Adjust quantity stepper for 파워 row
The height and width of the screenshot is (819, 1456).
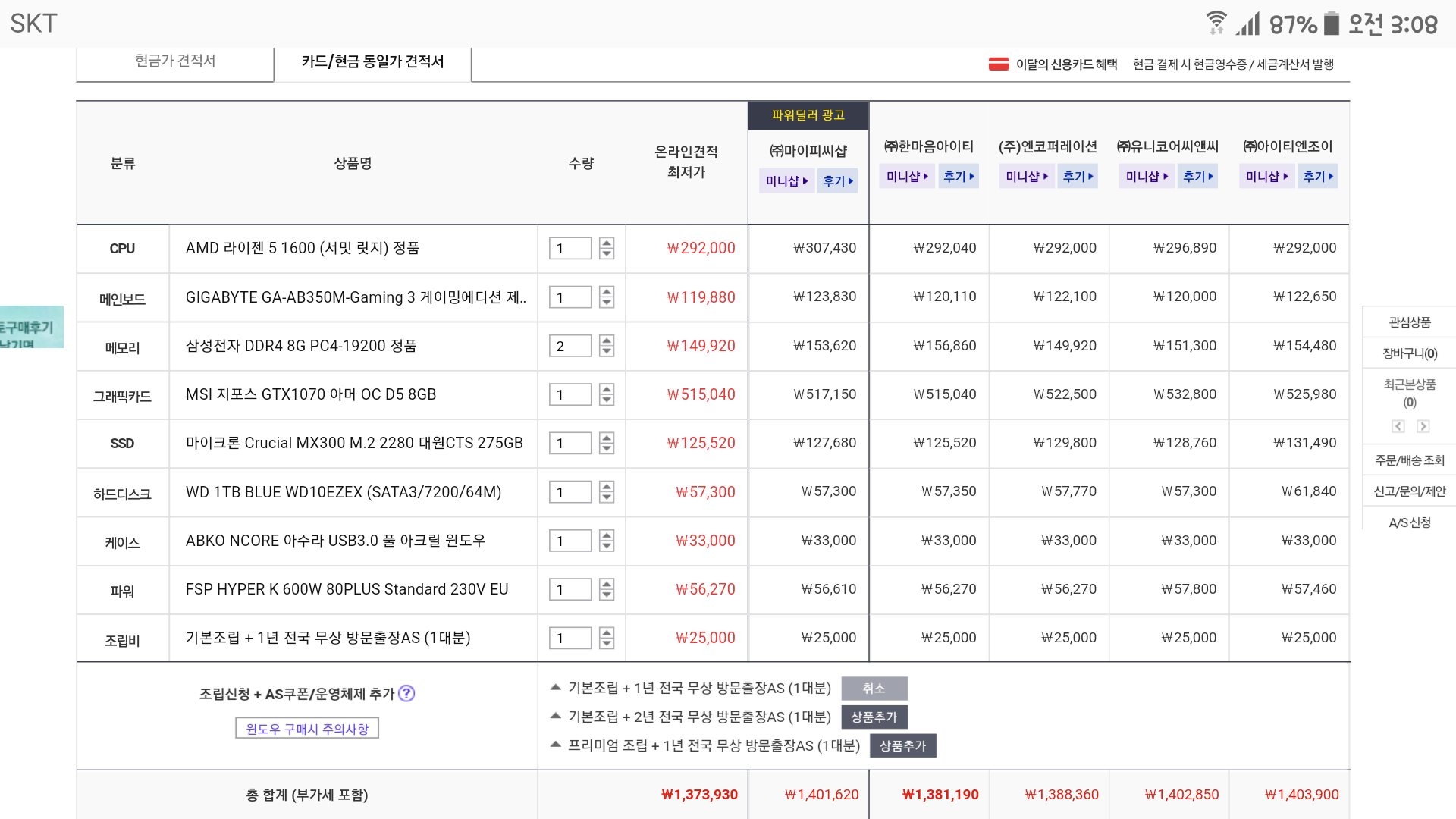coord(607,589)
